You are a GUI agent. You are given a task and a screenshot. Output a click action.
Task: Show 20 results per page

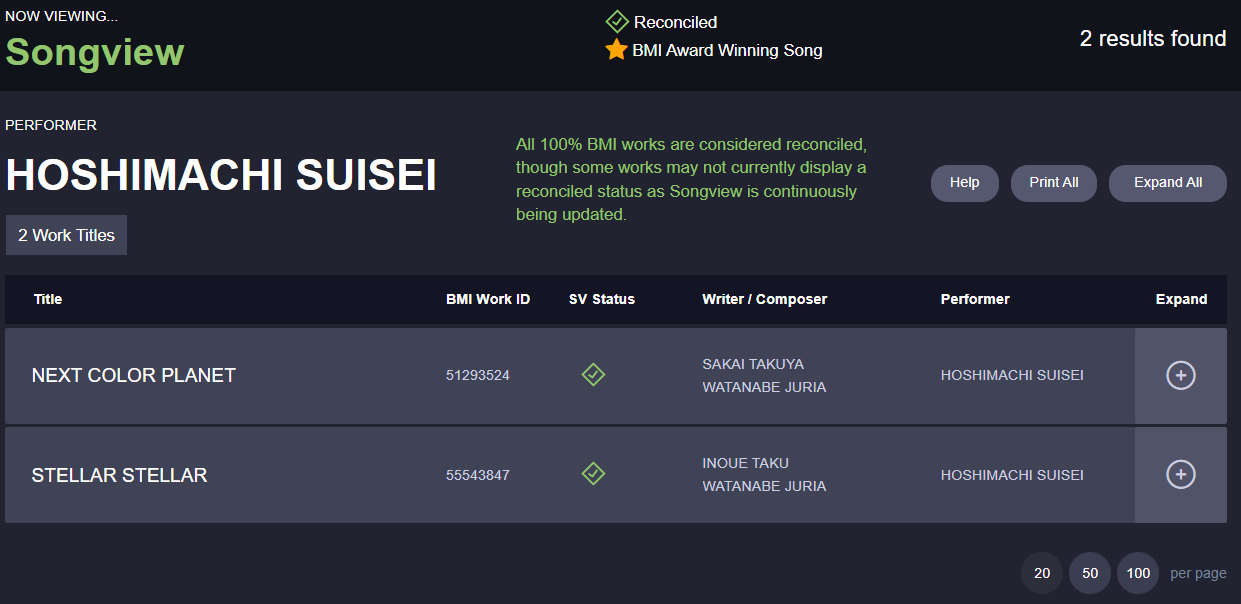[1042, 573]
